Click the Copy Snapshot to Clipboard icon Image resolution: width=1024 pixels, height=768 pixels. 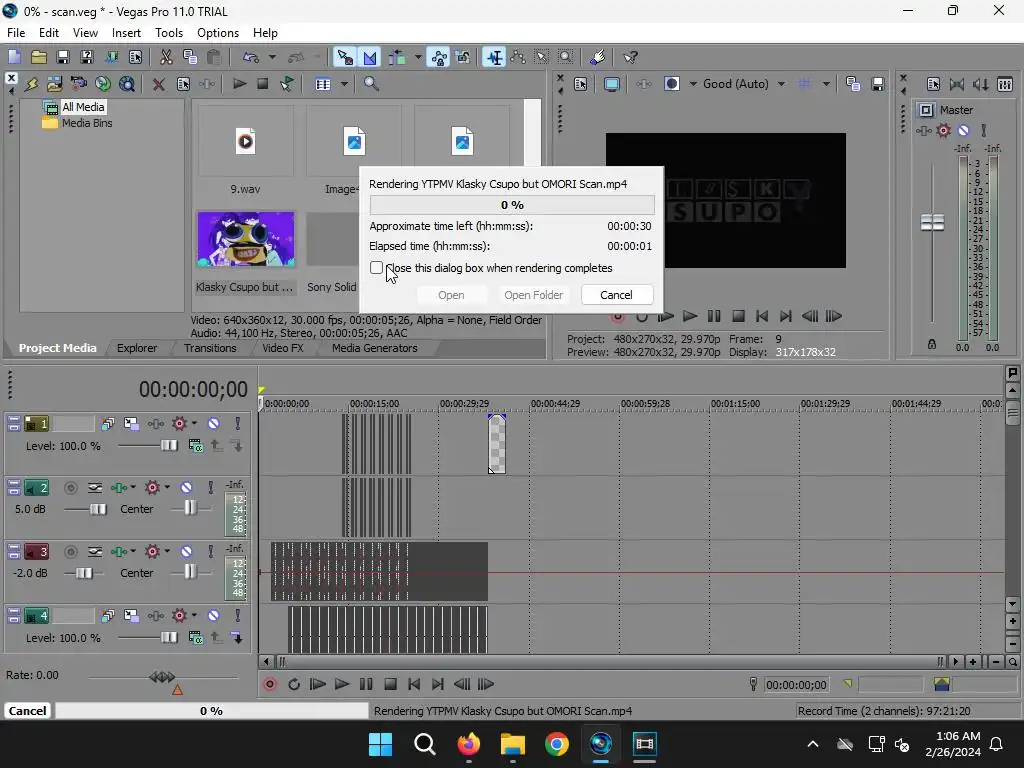pos(853,84)
